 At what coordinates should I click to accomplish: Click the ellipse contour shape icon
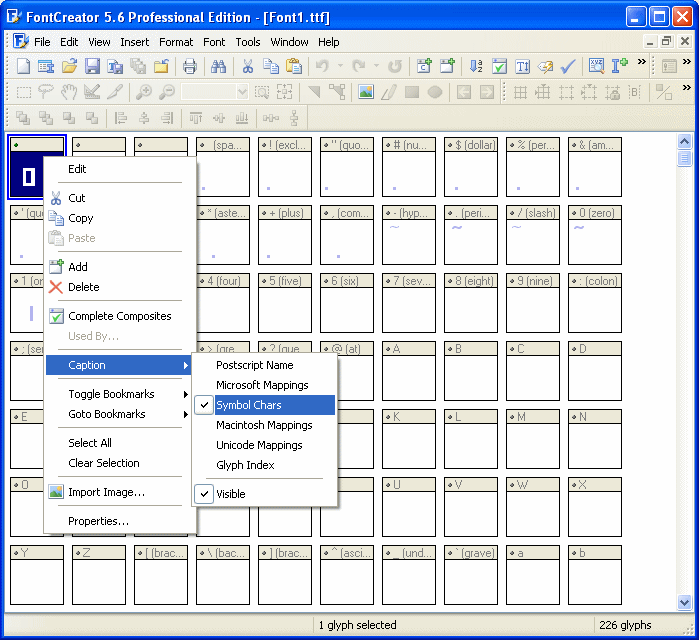point(435,92)
